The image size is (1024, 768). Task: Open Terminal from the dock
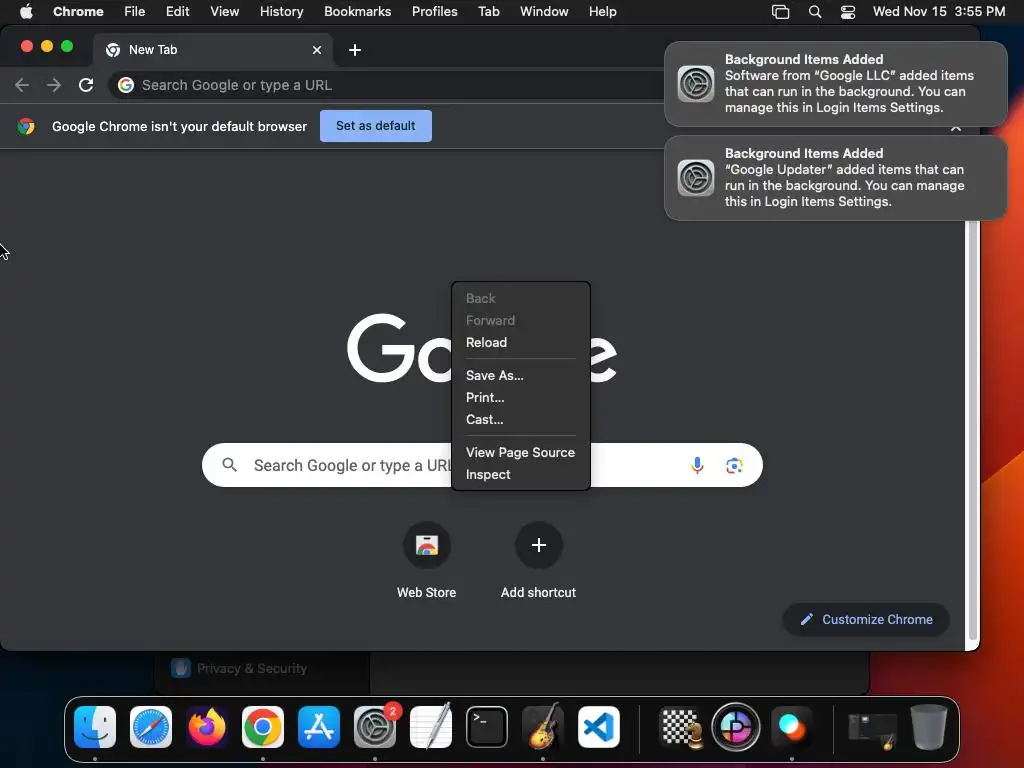pyautogui.click(x=487, y=727)
